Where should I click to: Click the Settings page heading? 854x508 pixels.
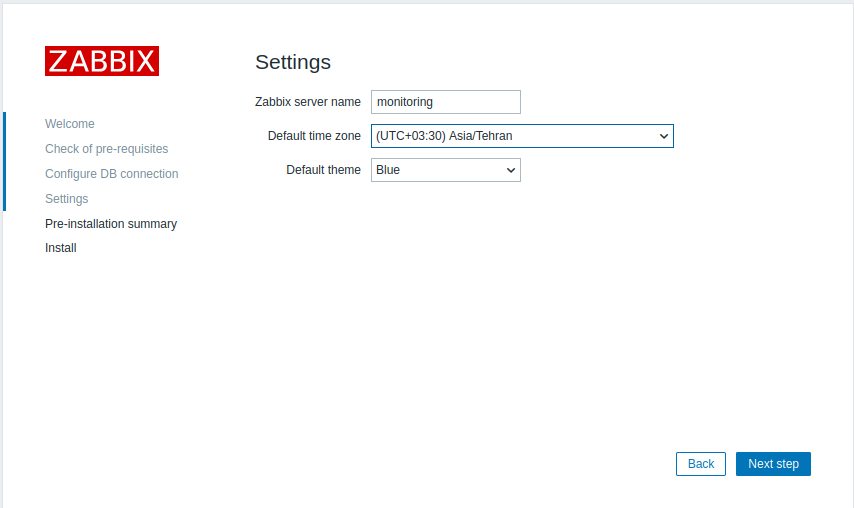tap(293, 62)
